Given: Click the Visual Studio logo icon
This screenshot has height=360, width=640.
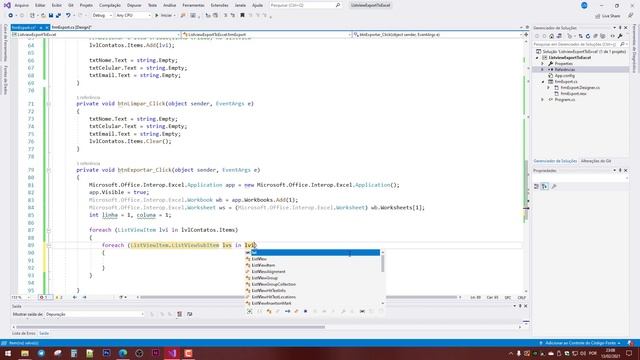Looking at the screenshot, I should click(7, 5).
